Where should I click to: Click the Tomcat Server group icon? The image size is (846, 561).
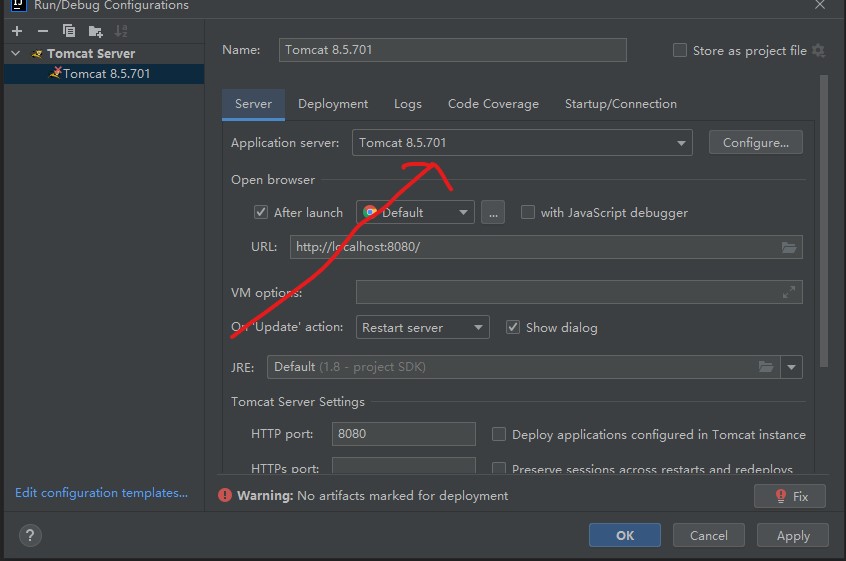[x=37, y=53]
